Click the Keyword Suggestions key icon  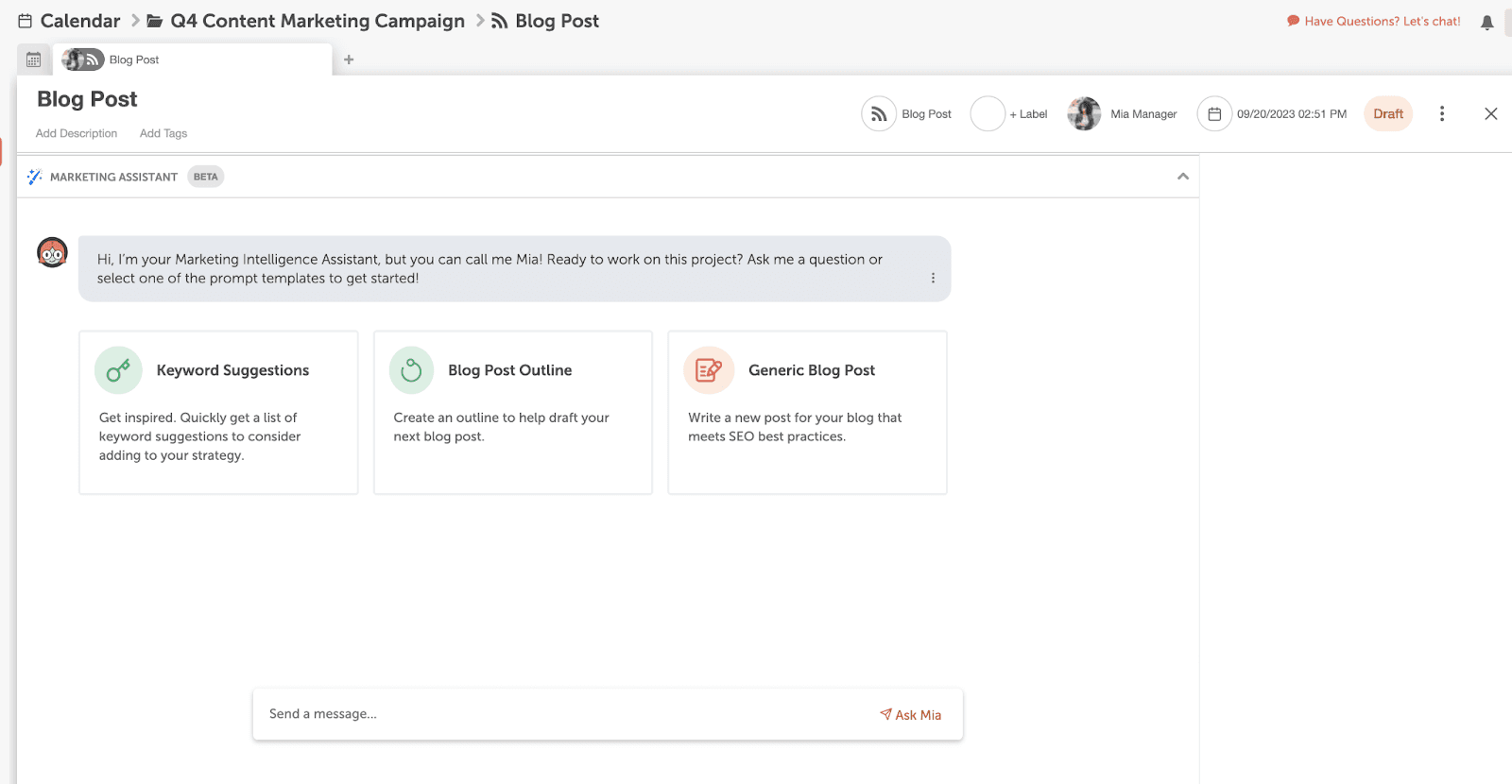coord(118,370)
